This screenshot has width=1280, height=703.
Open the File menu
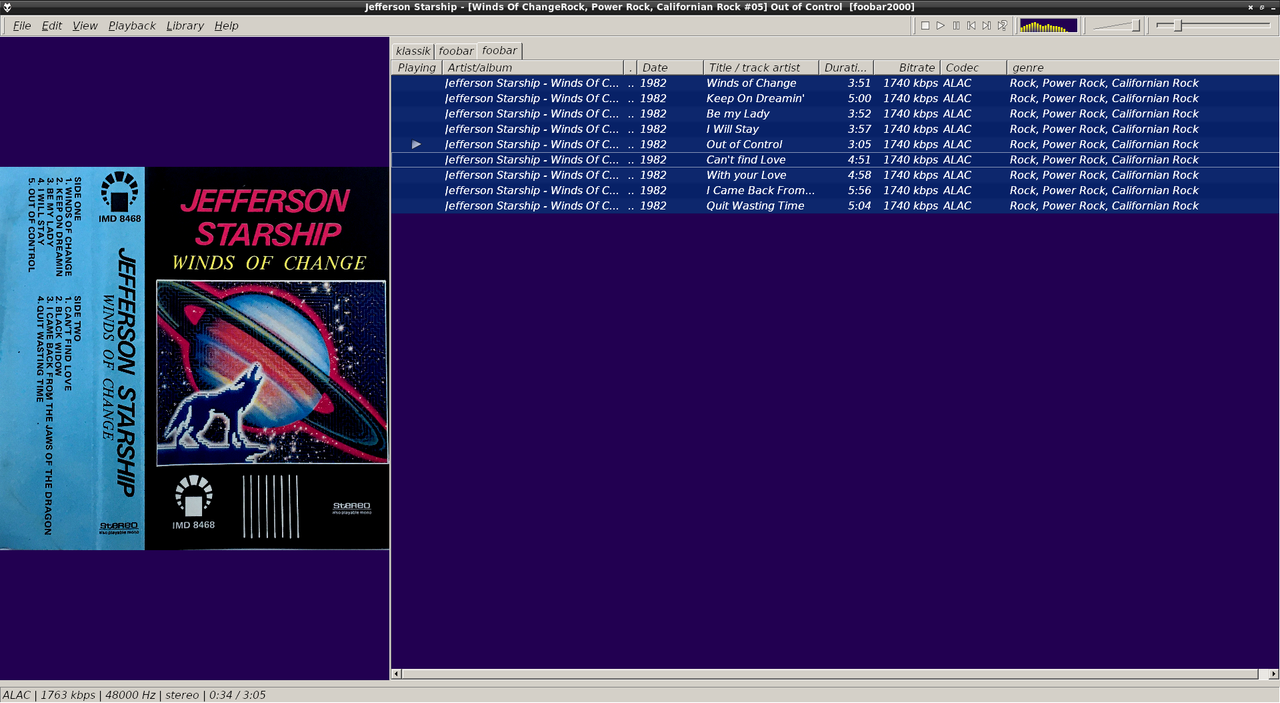(21, 25)
